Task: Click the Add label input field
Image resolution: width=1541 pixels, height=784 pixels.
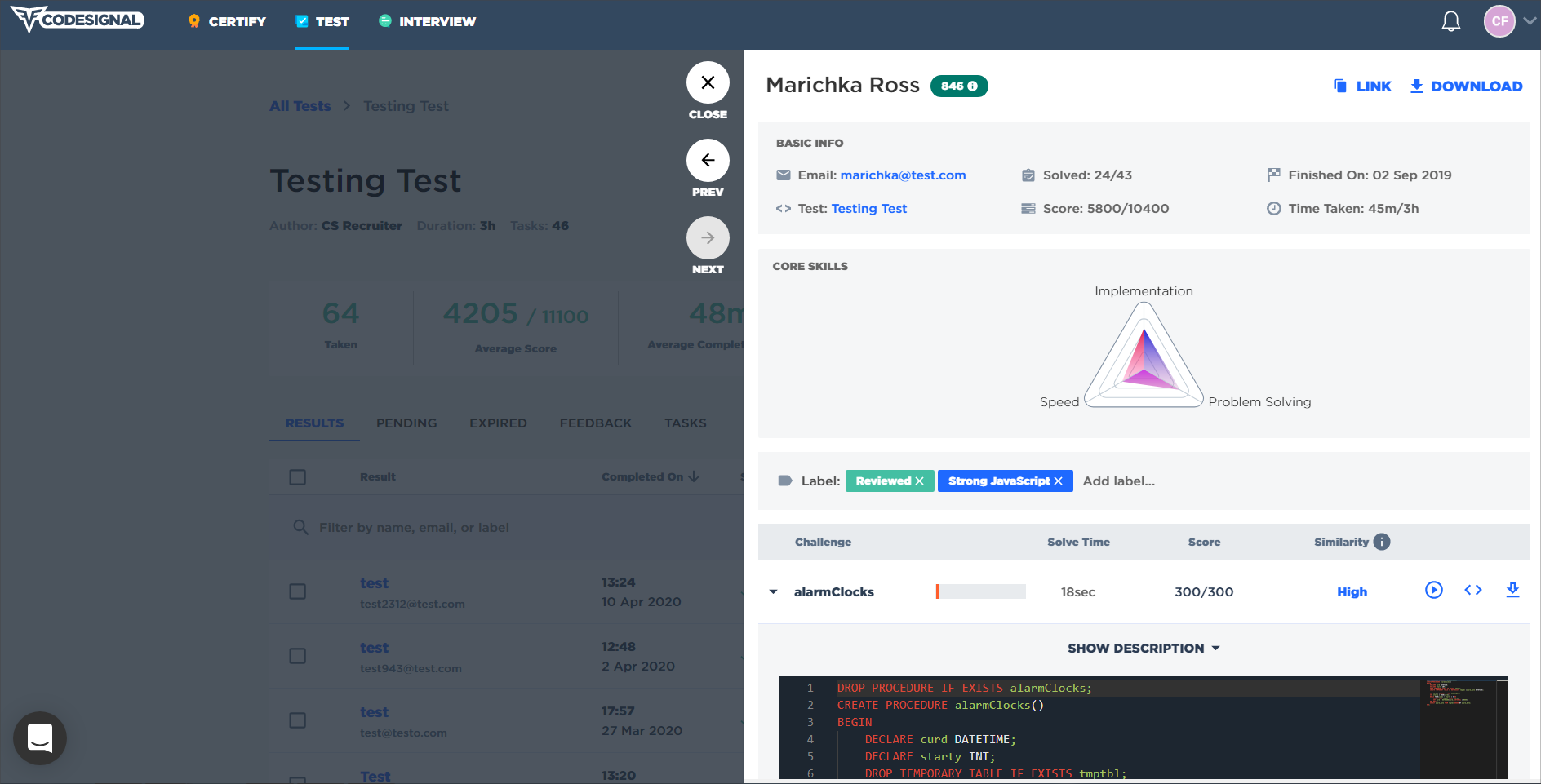Action: pos(1119,481)
